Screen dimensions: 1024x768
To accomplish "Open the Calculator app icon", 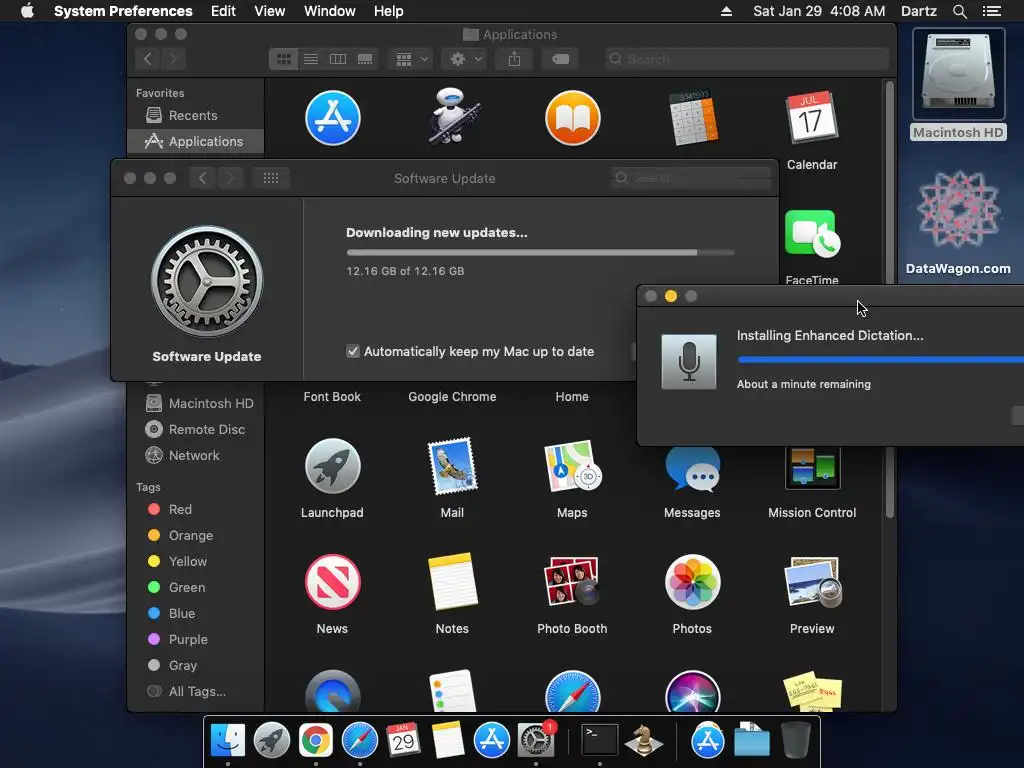I will [x=692, y=118].
